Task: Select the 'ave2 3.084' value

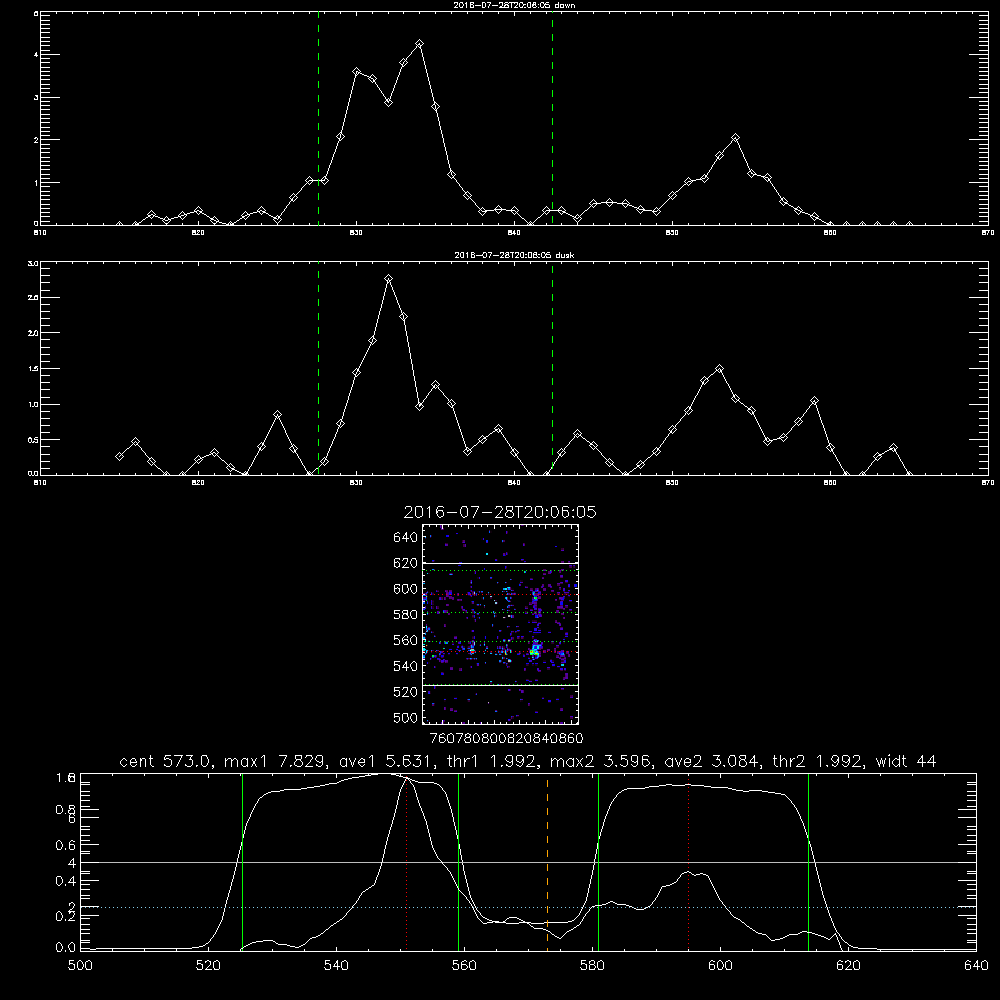Action: (x=710, y=761)
